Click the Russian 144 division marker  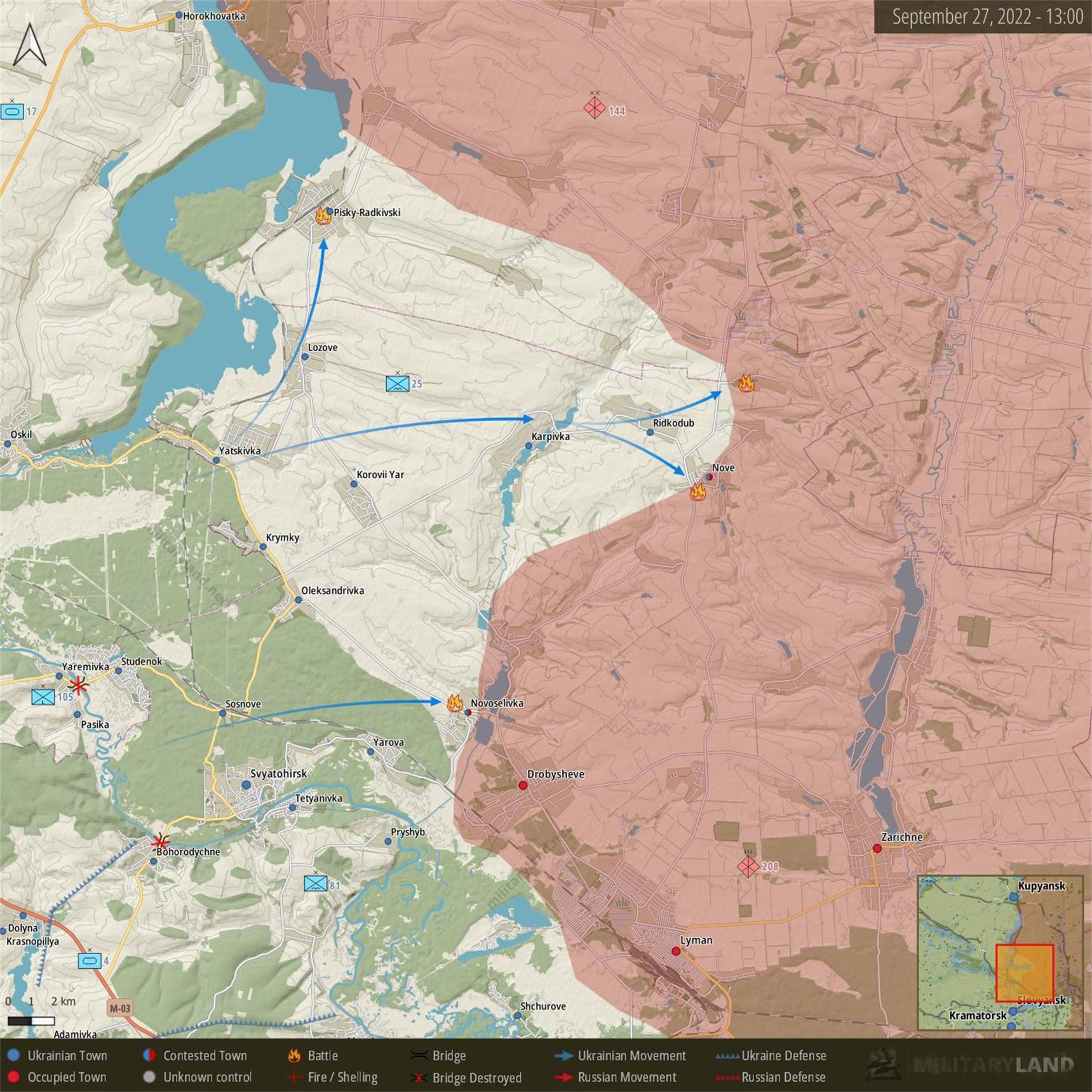coord(595,108)
